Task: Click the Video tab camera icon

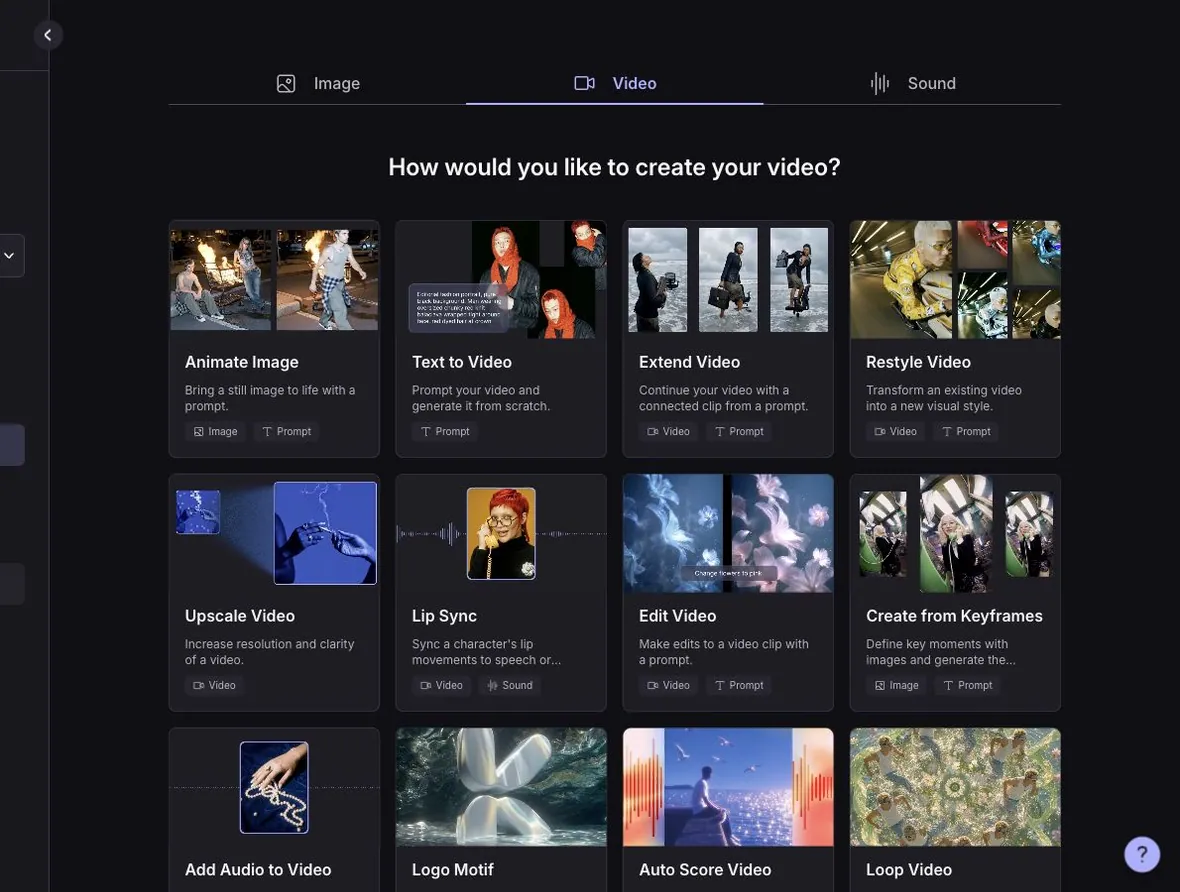Action: 585,84
